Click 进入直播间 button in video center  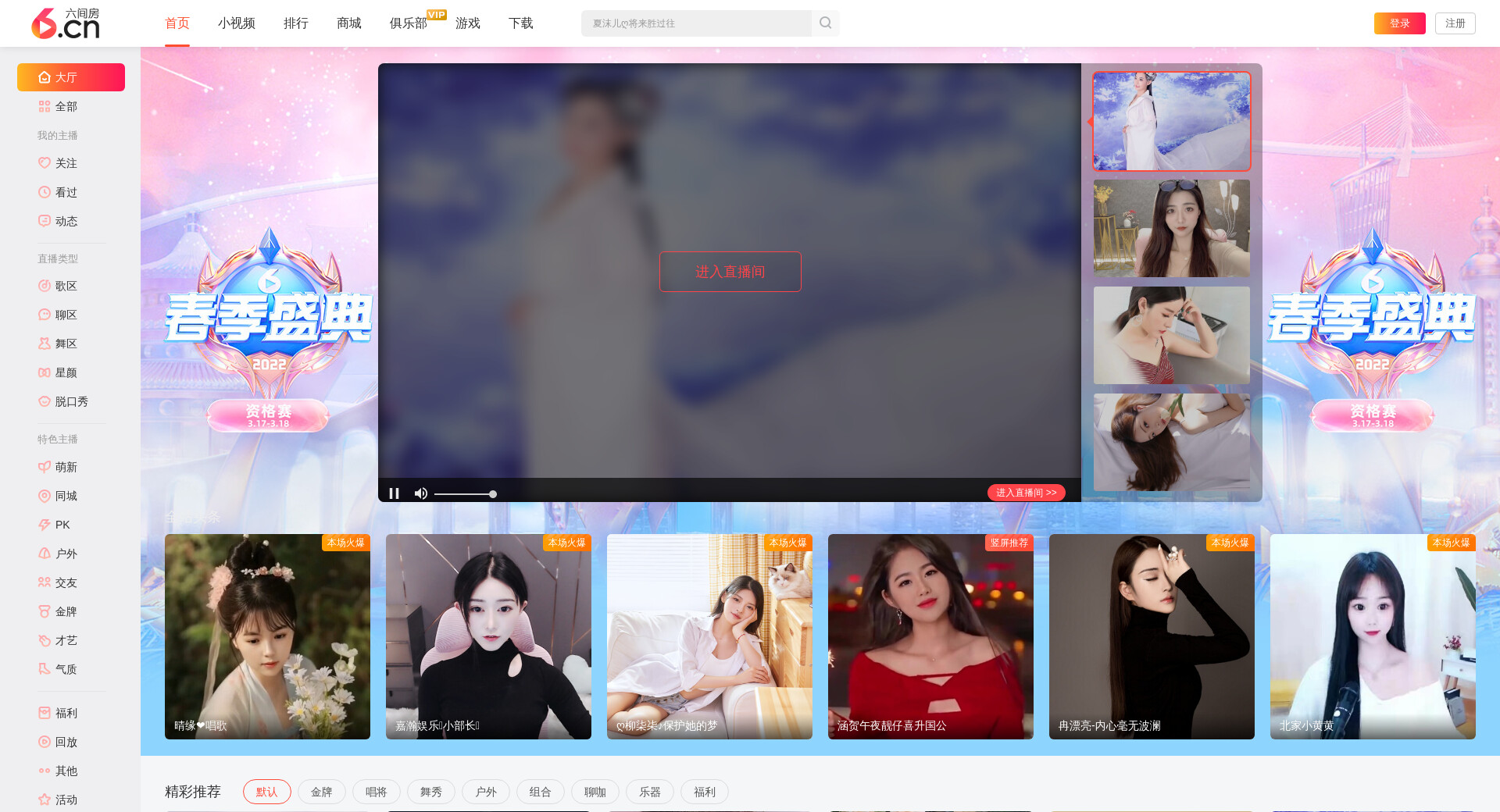tap(730, 272)
